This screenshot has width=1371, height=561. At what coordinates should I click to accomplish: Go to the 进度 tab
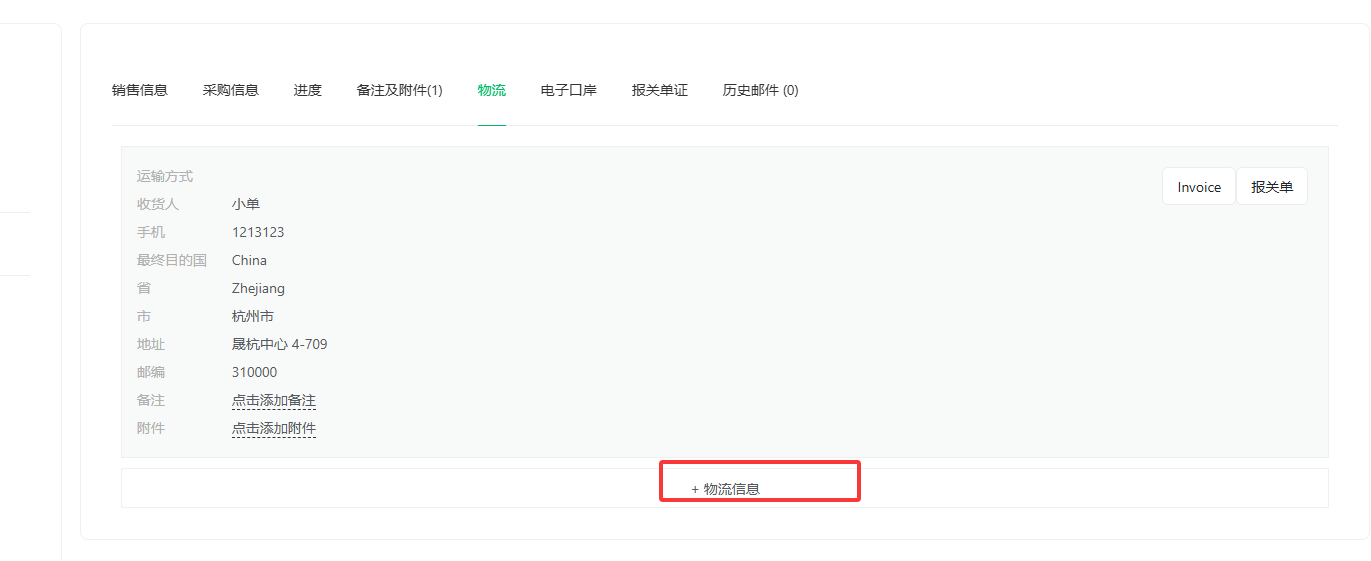coord(308,90)
